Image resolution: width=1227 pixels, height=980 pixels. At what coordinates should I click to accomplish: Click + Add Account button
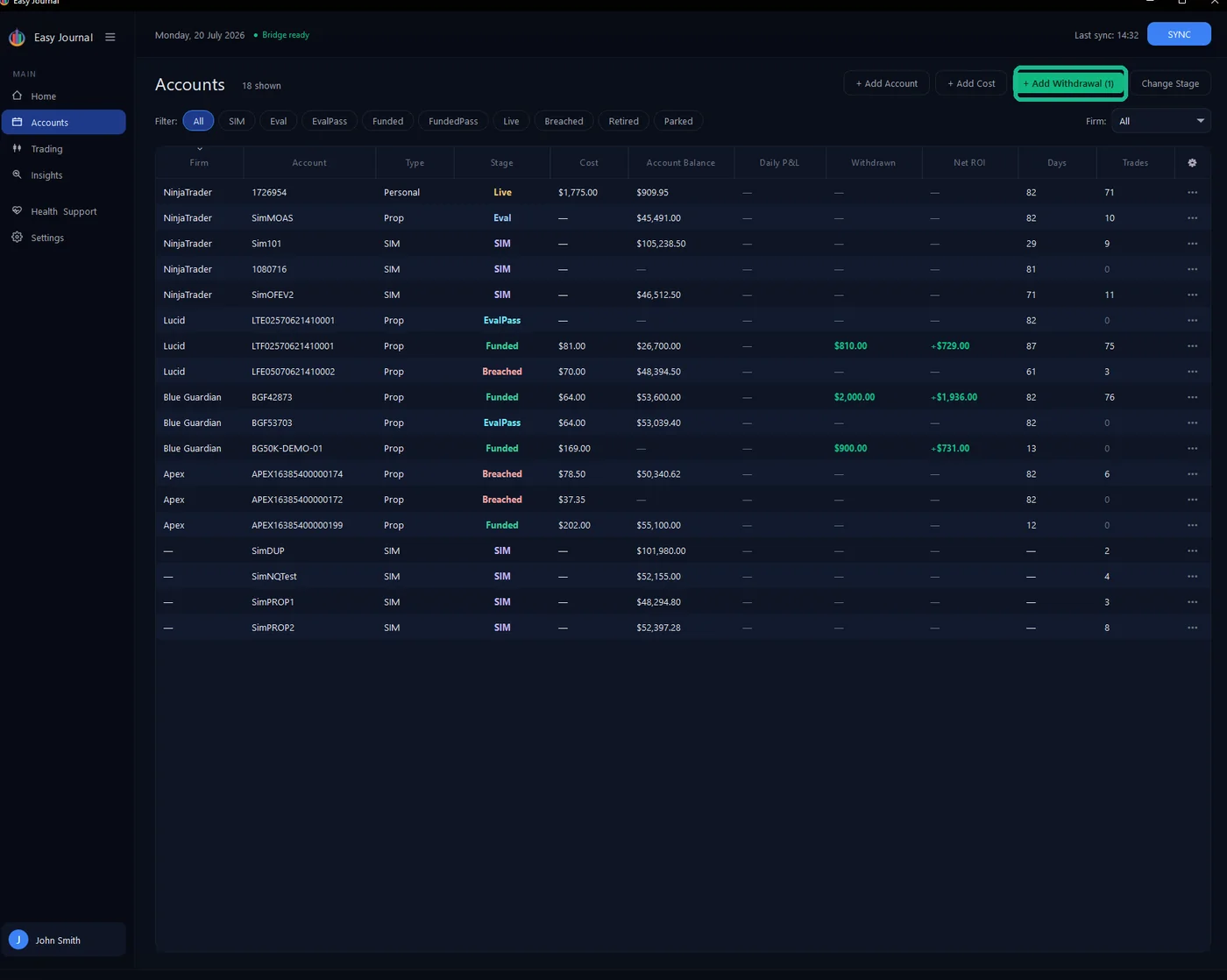[886, 83]
